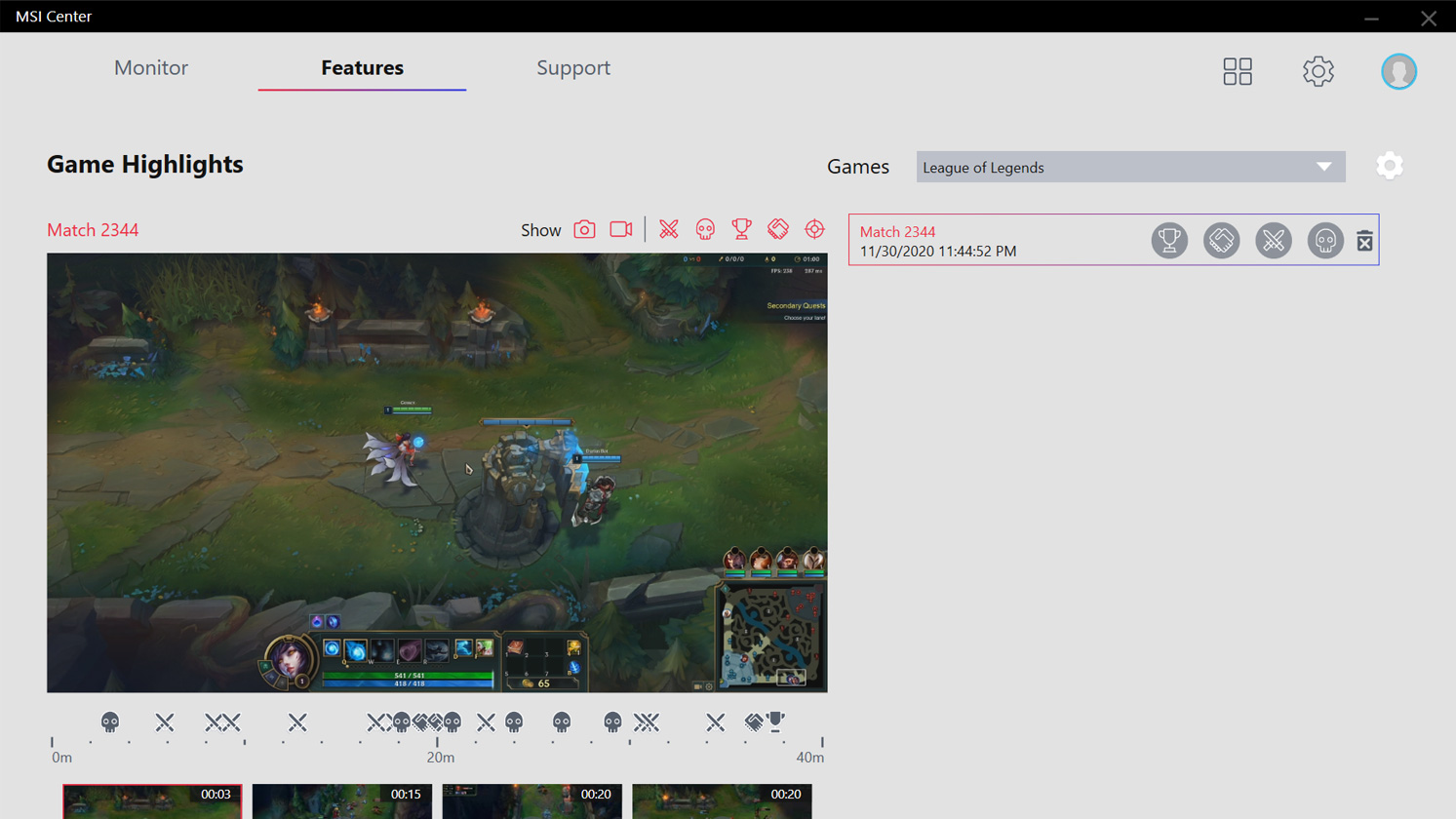Toggle the screenshot camera filter next to Show
This screenshot has height=819, width=1456.
point(584,230)
